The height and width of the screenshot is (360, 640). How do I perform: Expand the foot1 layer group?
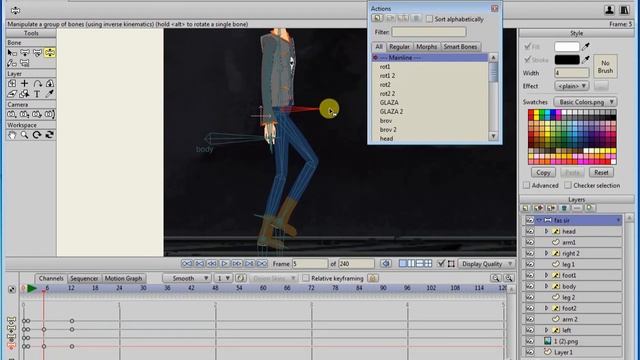tap(547, 276)
